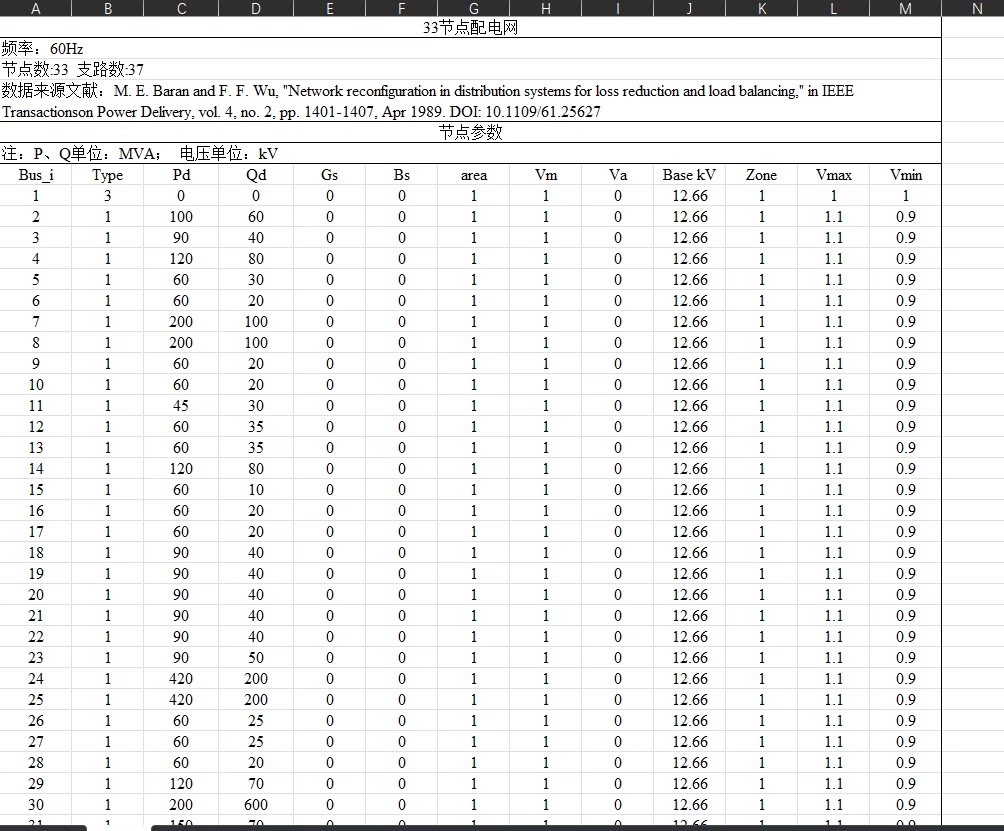Select column B header
The image size is (1004, 831).
click(108, 8)
